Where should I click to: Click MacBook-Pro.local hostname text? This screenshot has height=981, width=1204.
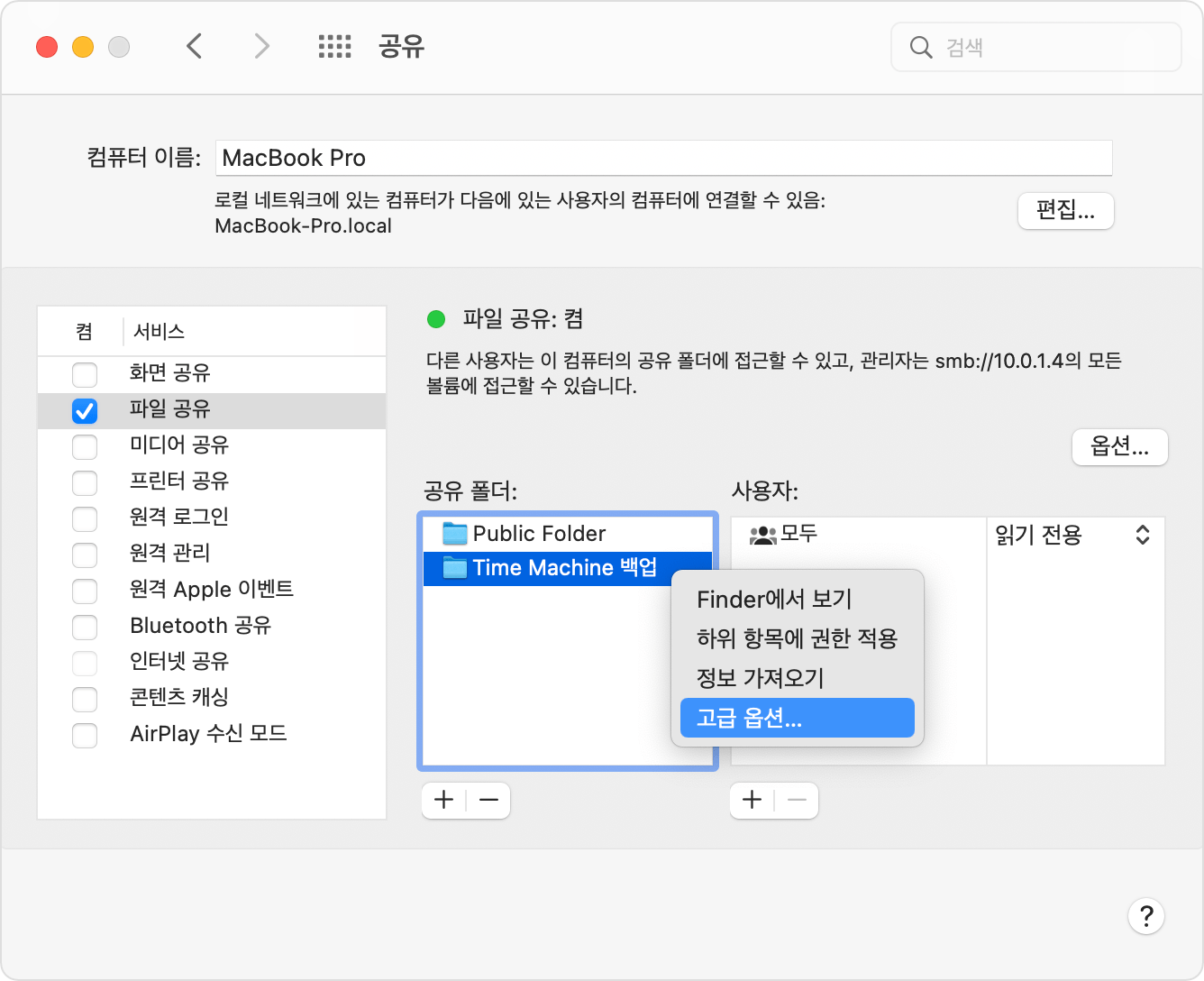(303, 226)
